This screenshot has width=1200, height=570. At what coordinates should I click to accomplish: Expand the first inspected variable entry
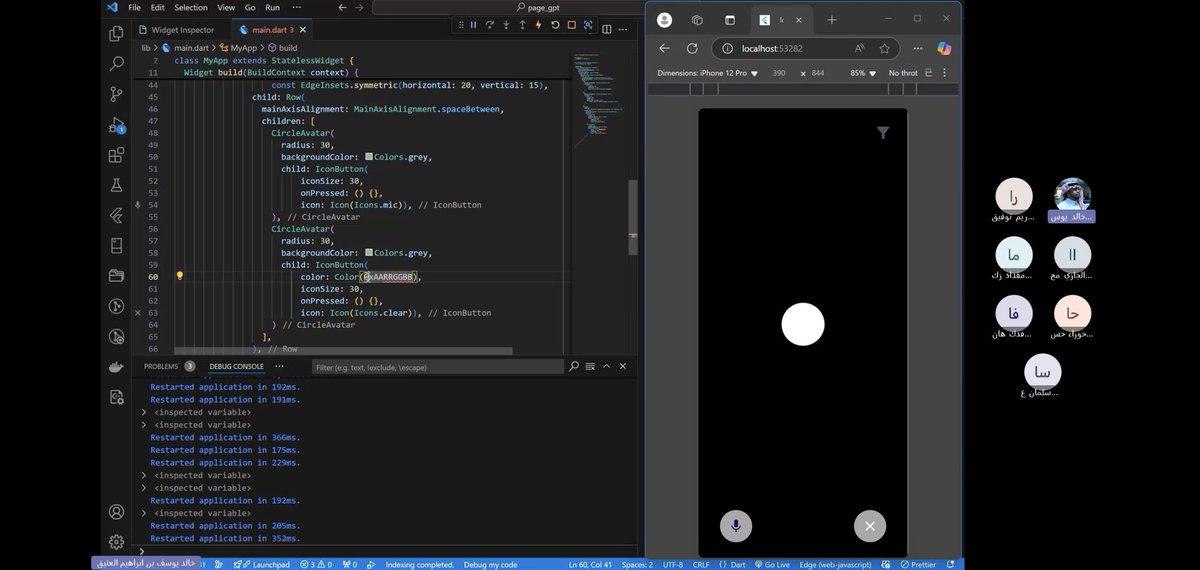[x=144, y=412]
